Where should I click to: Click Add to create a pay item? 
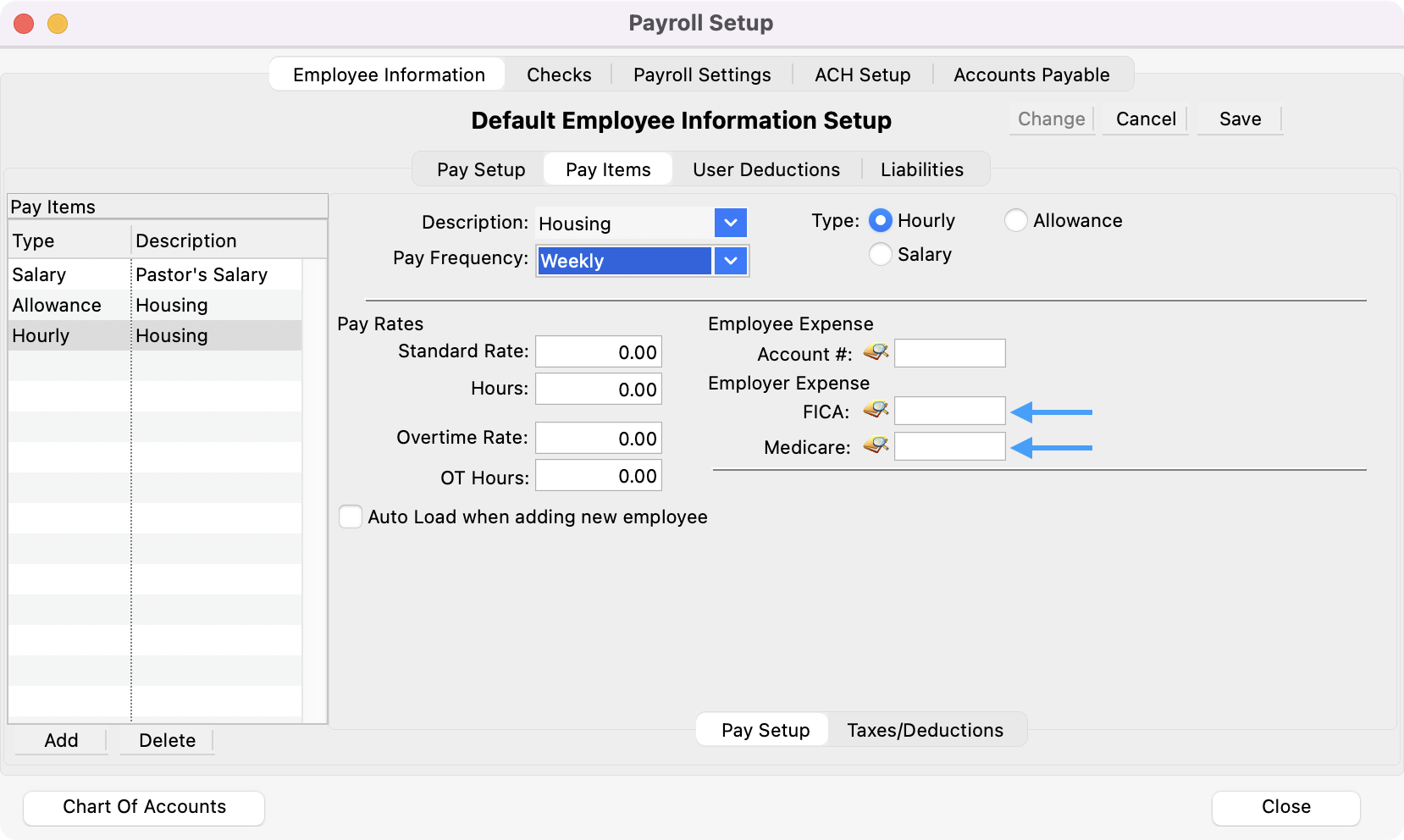tap(61, 740)
